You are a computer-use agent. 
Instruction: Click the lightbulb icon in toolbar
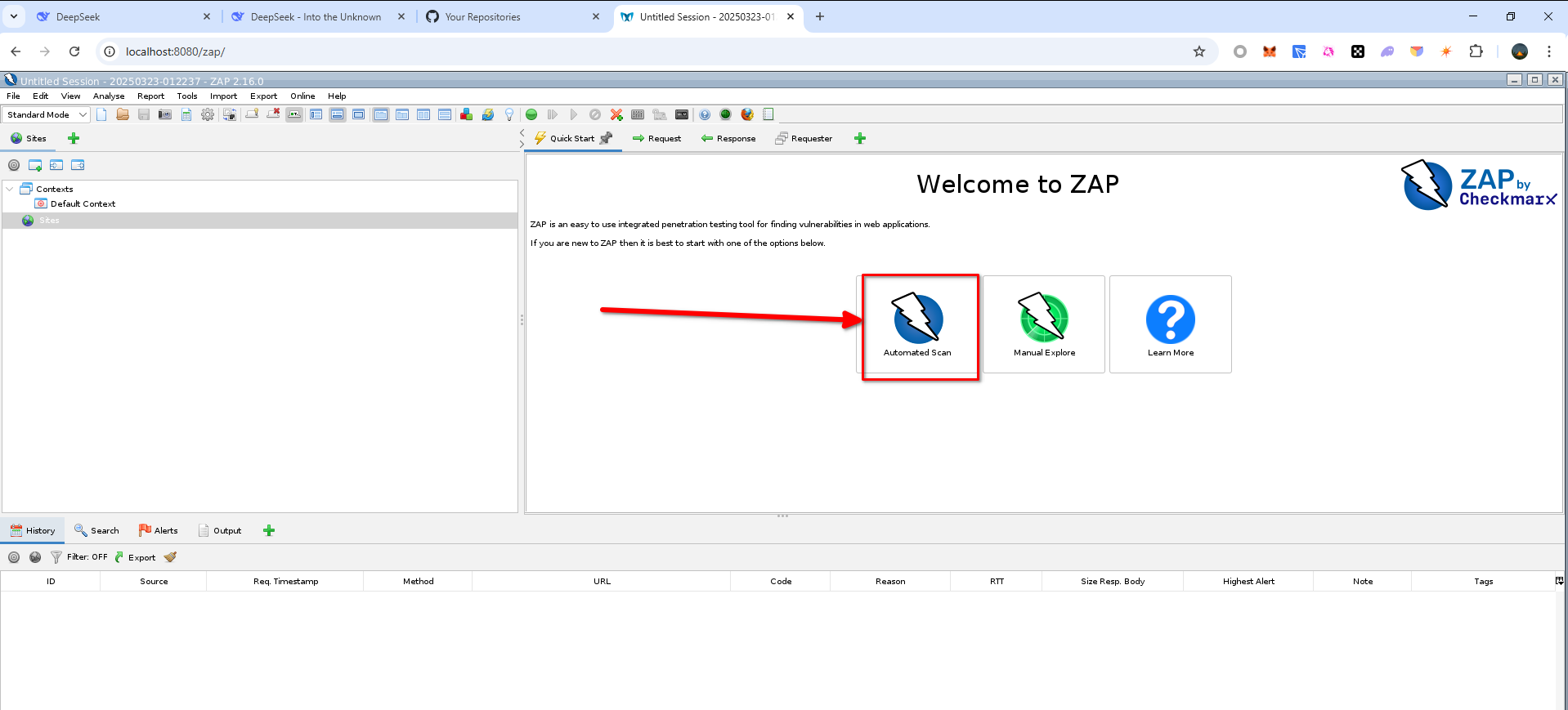509,115
